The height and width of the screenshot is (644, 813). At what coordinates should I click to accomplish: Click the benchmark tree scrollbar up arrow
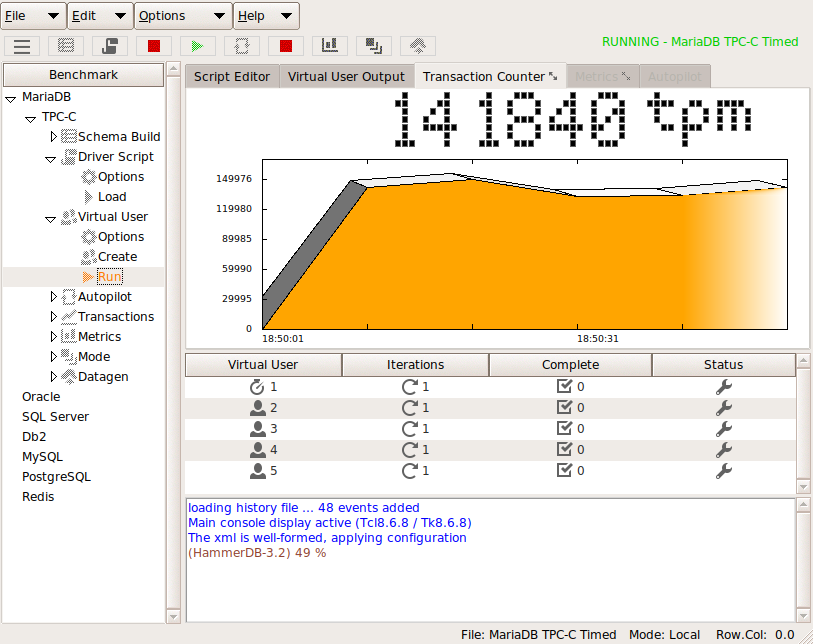coord(174,68)
